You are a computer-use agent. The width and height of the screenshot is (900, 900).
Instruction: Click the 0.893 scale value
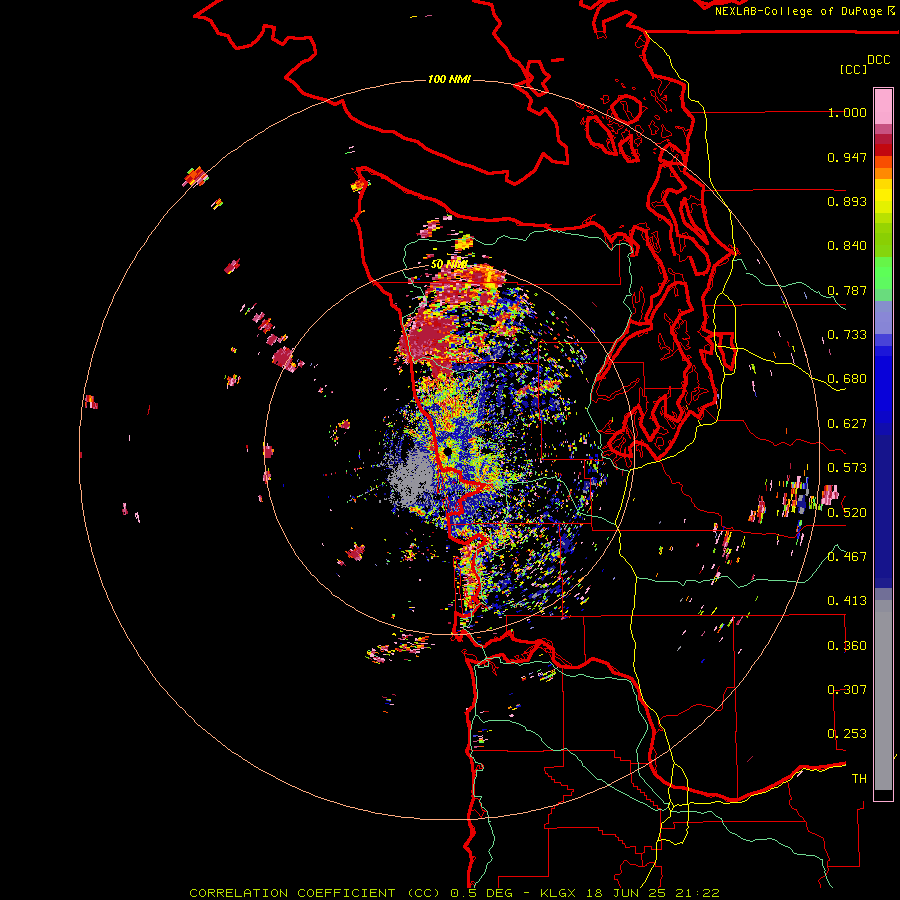click(847, 201)
